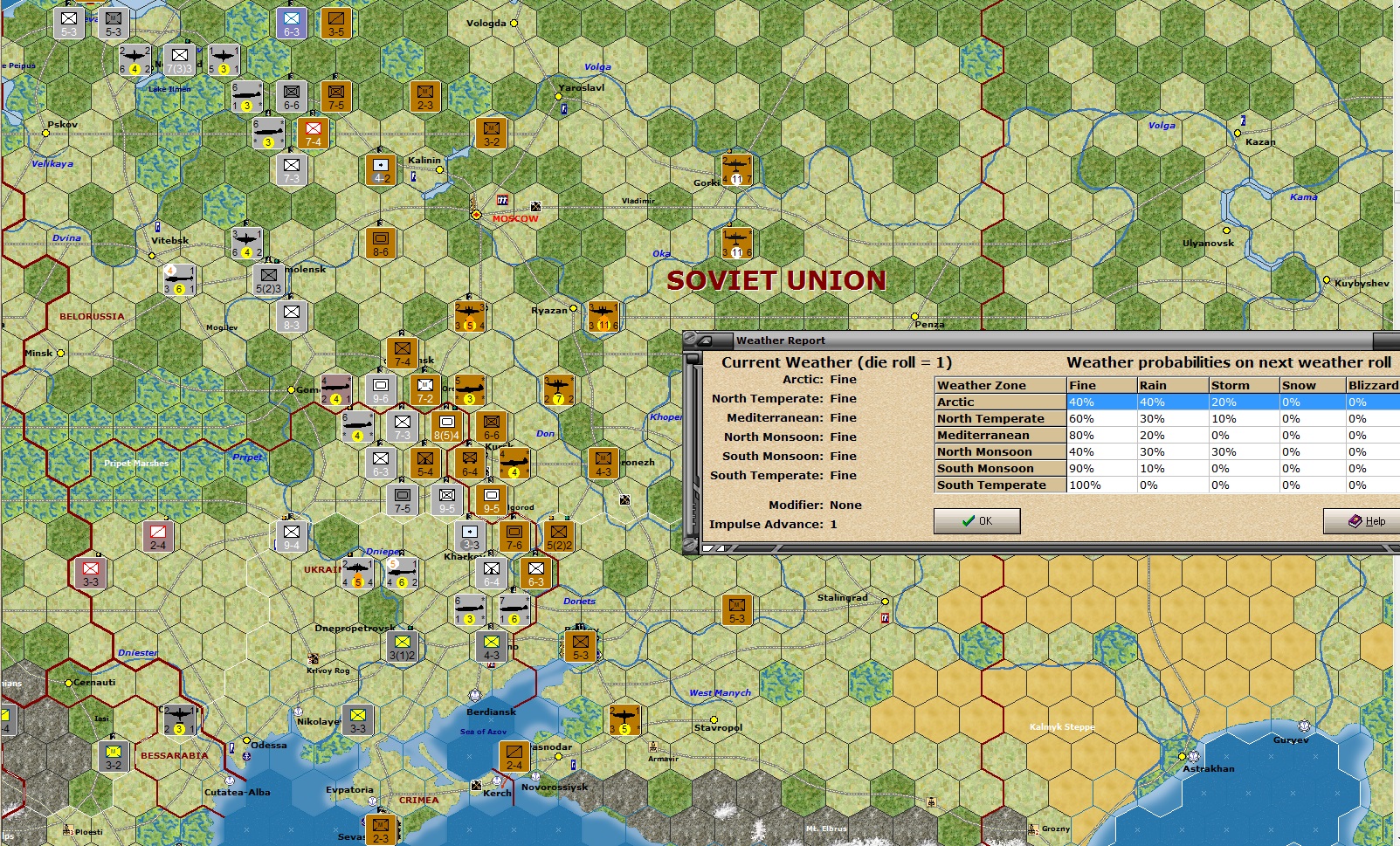Select the South Temperate row header
Viewport: 1400px width, 846px height.
[x=1001, y=485]
